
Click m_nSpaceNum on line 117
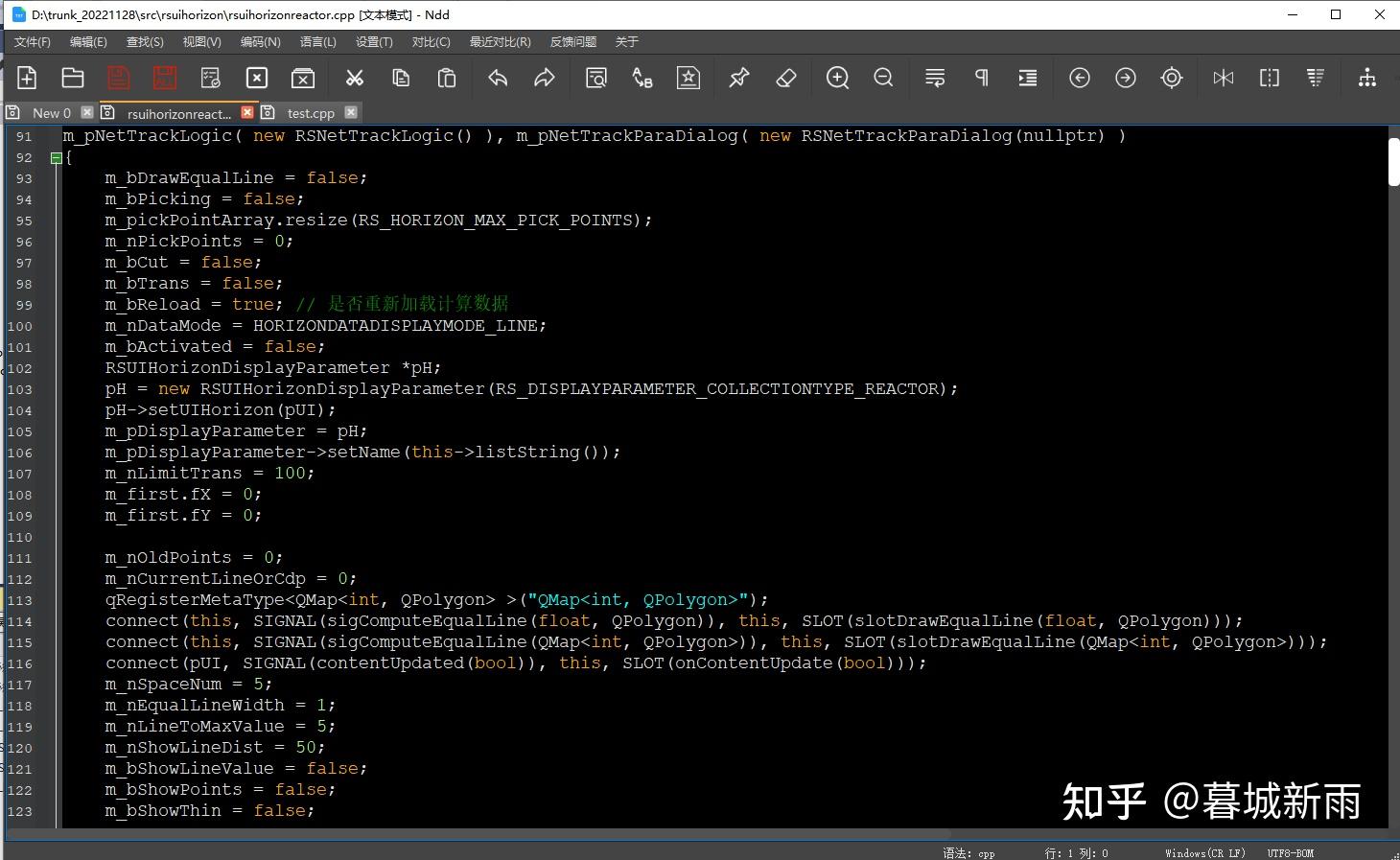click(x=163, y=684)
